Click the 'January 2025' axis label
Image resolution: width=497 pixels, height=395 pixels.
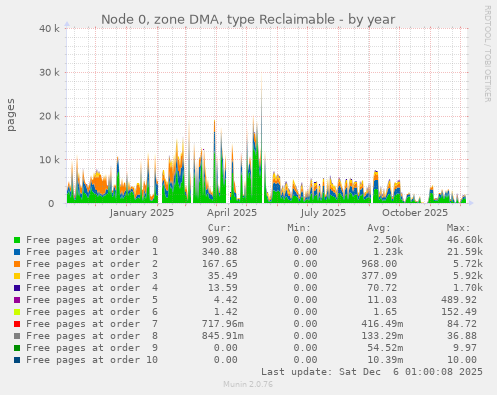142,213
